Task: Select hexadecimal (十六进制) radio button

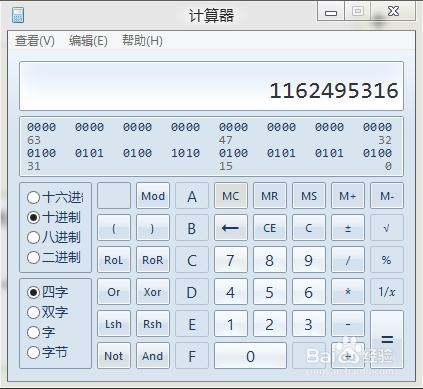Action: 33,197
